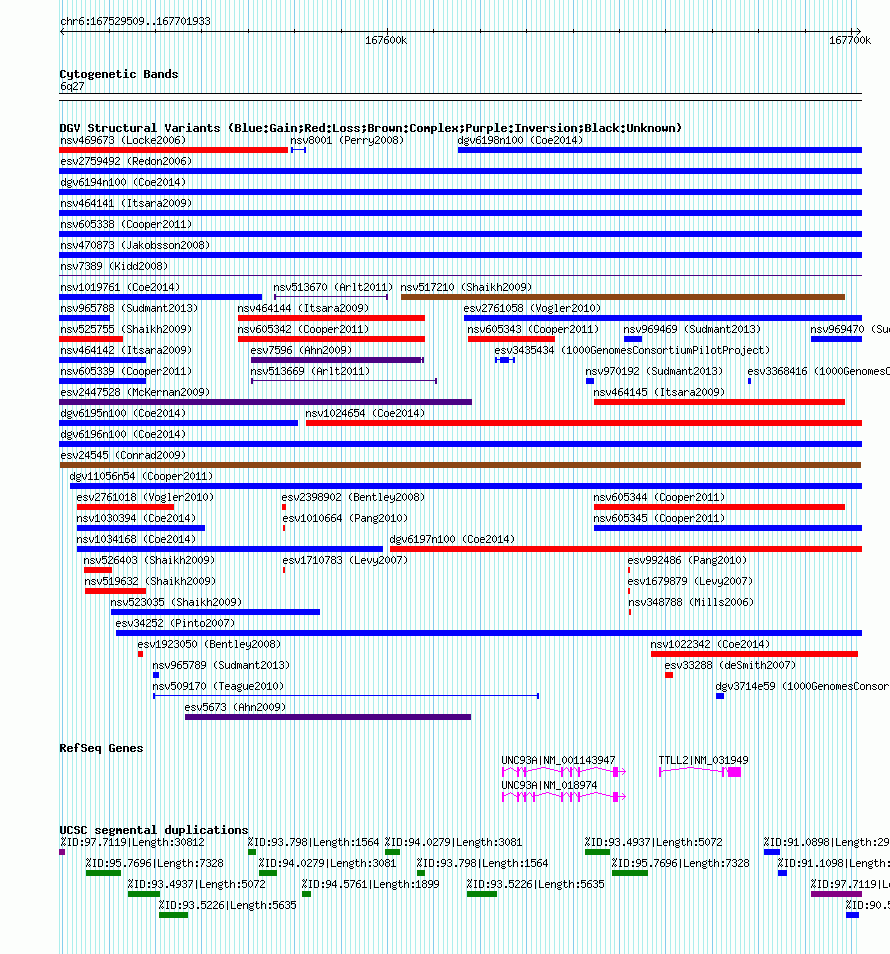Click complex variant nsv517210 (Shaikh2009)
This screenshot has width=890, height=954.
point(623,297)
